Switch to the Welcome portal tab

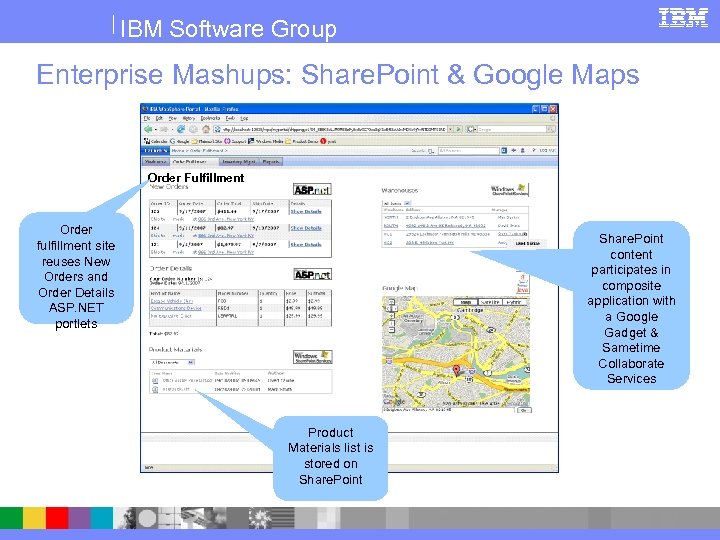pyautogui.click(x=156, y=162)
